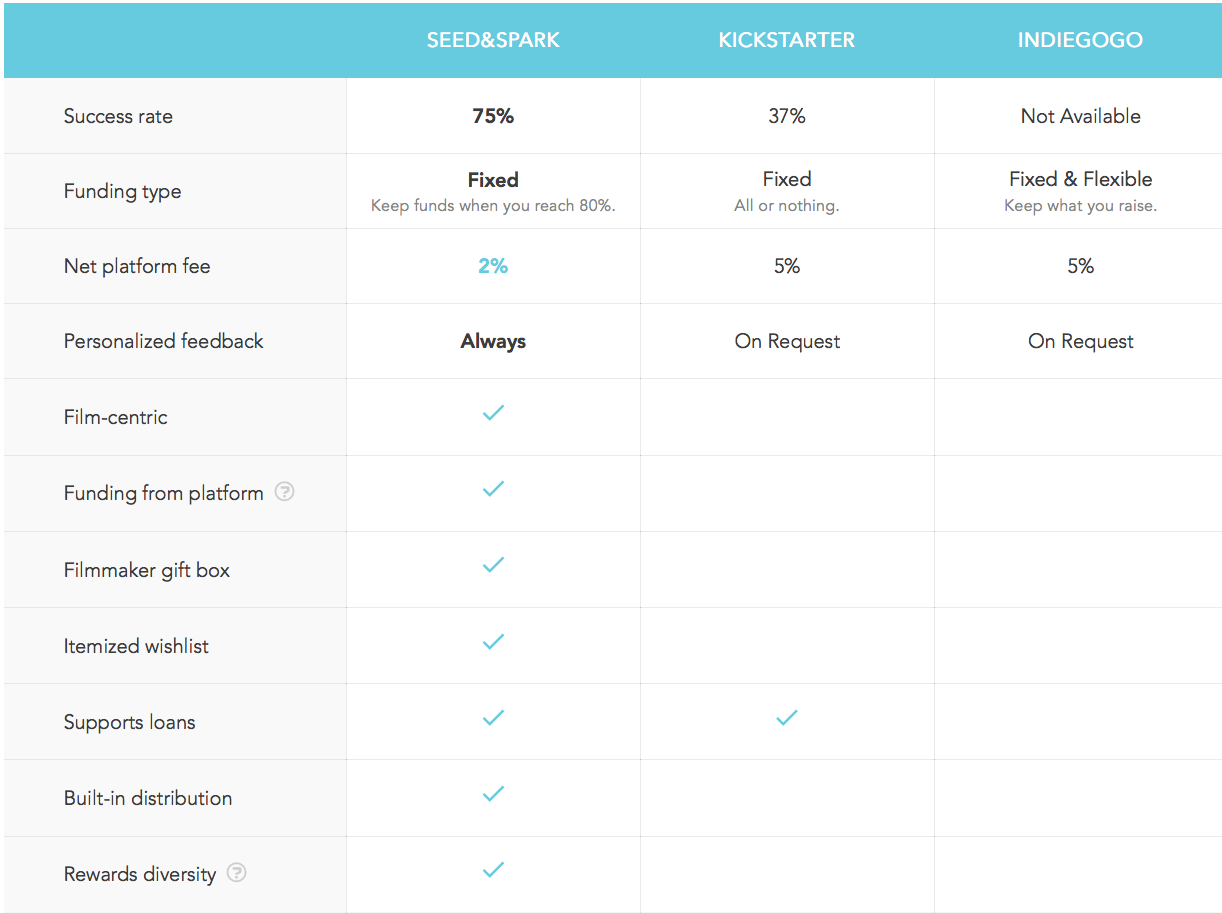Click the Funding from platform label text
This screenshot has width=1222, height=913.
click(x=164, y=493)
